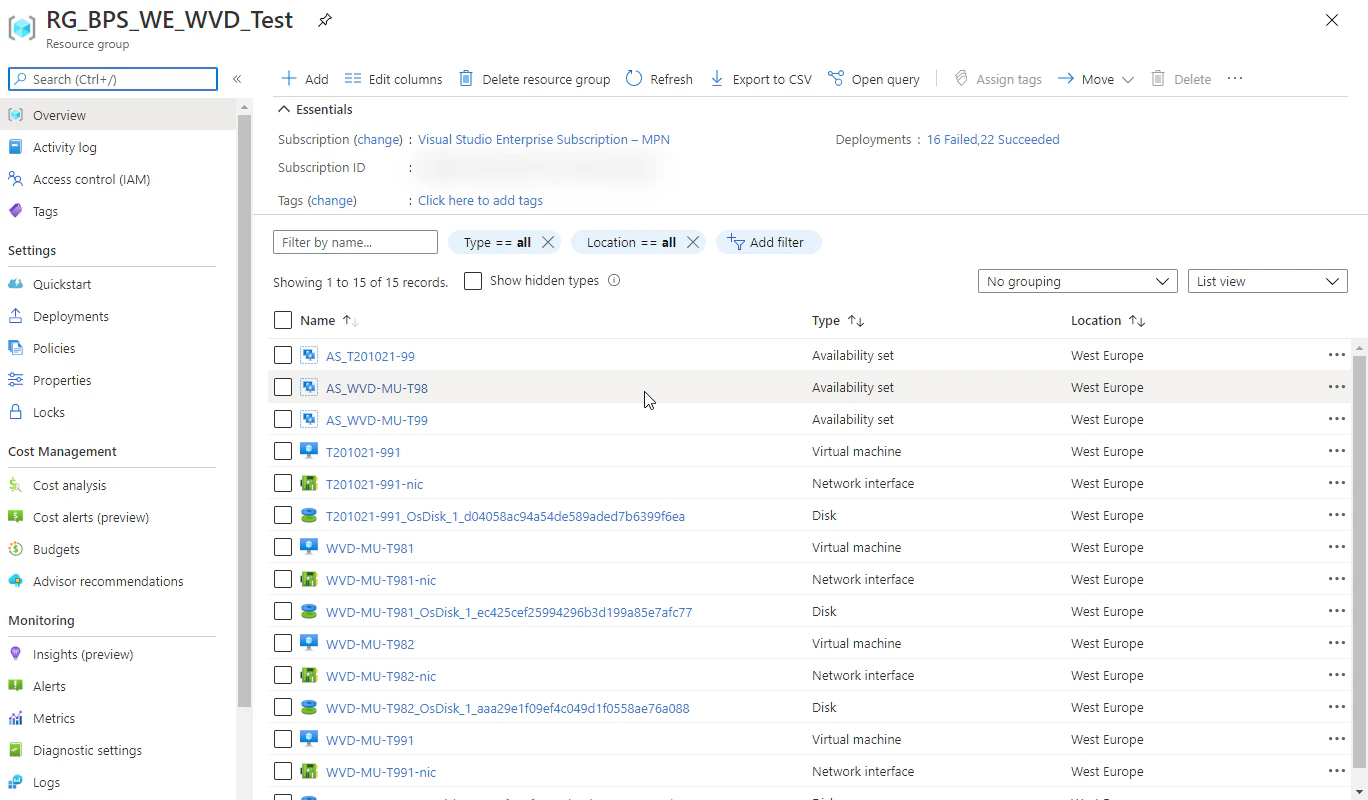Open the WVD-MU-T991-nic resource

[381, 772]
